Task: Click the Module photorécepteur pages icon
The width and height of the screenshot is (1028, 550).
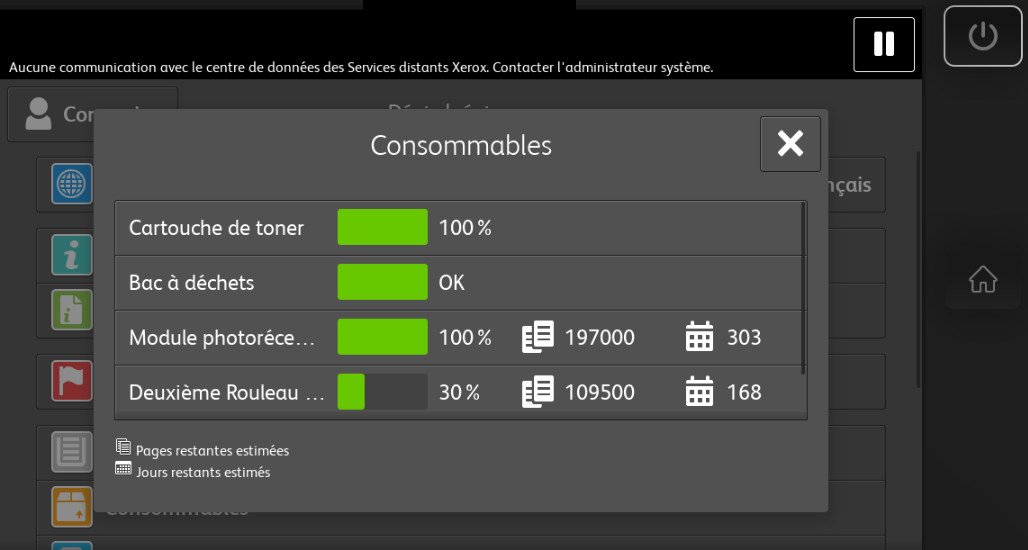Action: [x=538, y=338]
